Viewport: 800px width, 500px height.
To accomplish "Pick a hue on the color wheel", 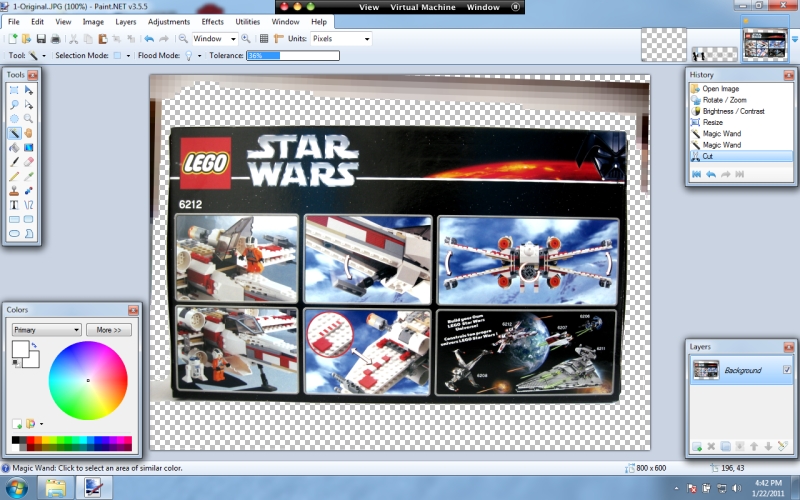I will (88, 380).
